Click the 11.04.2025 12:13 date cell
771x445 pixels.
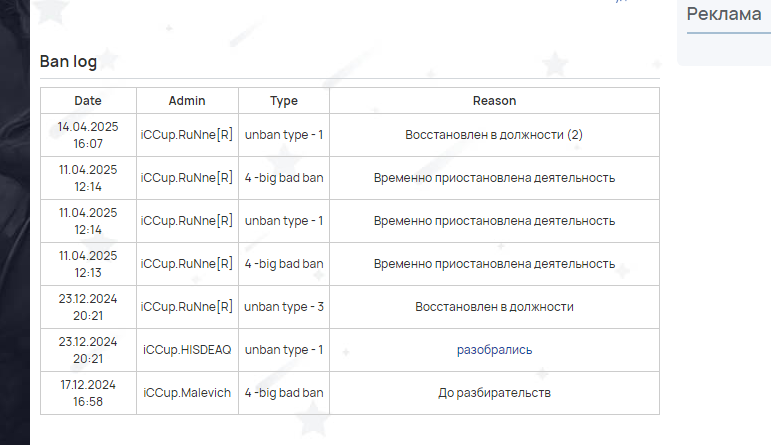88,264
